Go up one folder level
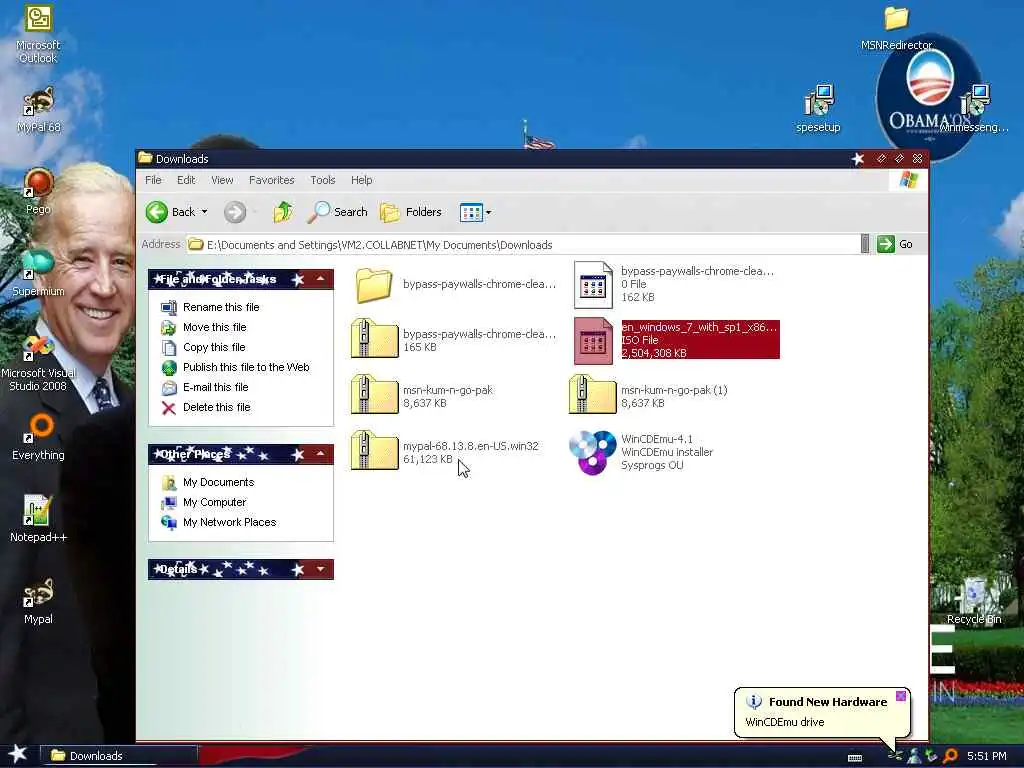Screen dimensions: 1024x768 (283, 212)
